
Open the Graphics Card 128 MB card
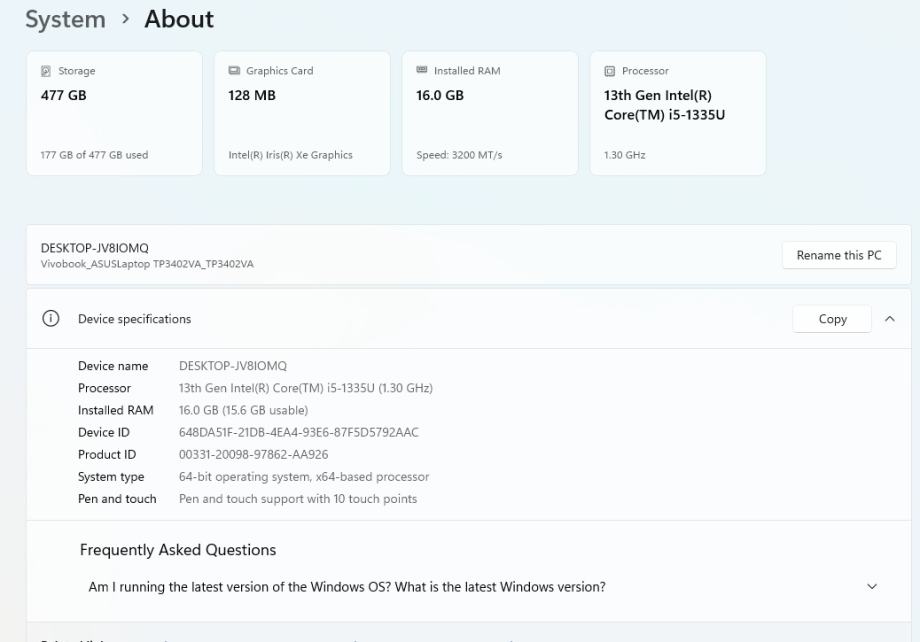click(x=302, y=113)
